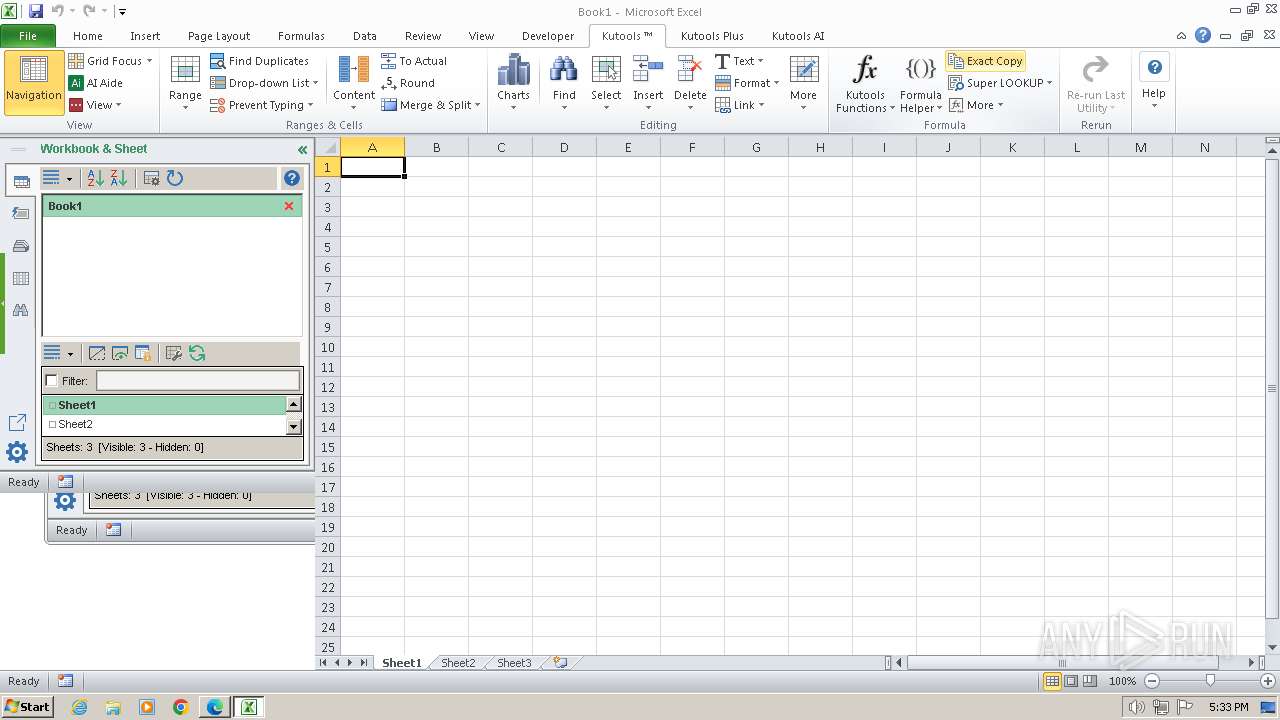This screenshot has height=720, width=1280.
Task: Toggle the macro record status bar icon
Action: click(x=65, y=681)
